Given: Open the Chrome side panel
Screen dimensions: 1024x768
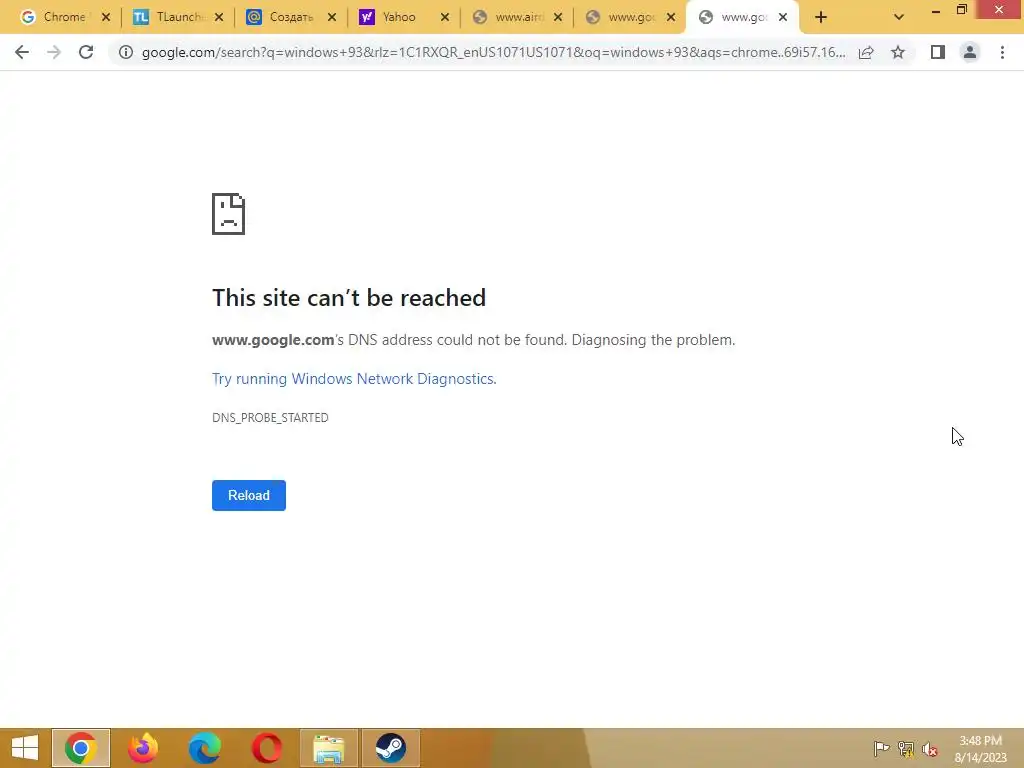Looking at the screenshot, I should click(938, 52).
